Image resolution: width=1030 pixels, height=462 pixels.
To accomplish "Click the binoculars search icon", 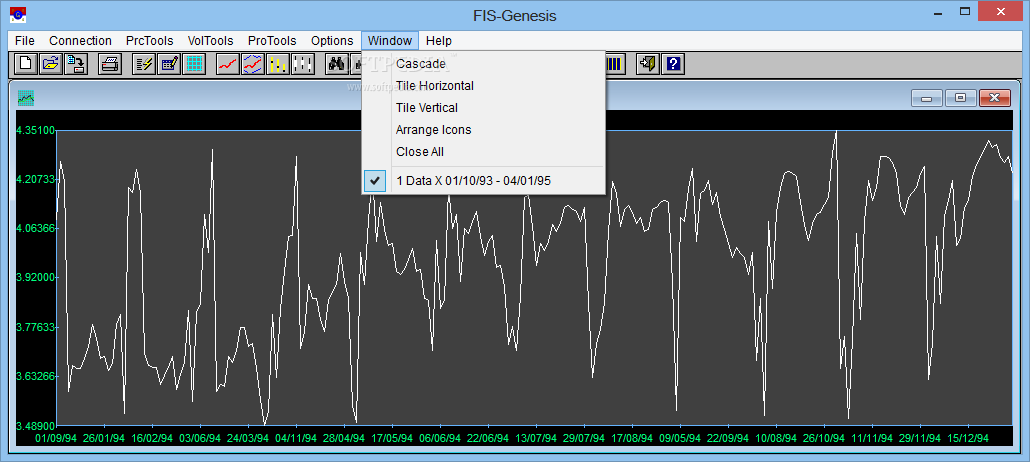I will coord(337,64).
